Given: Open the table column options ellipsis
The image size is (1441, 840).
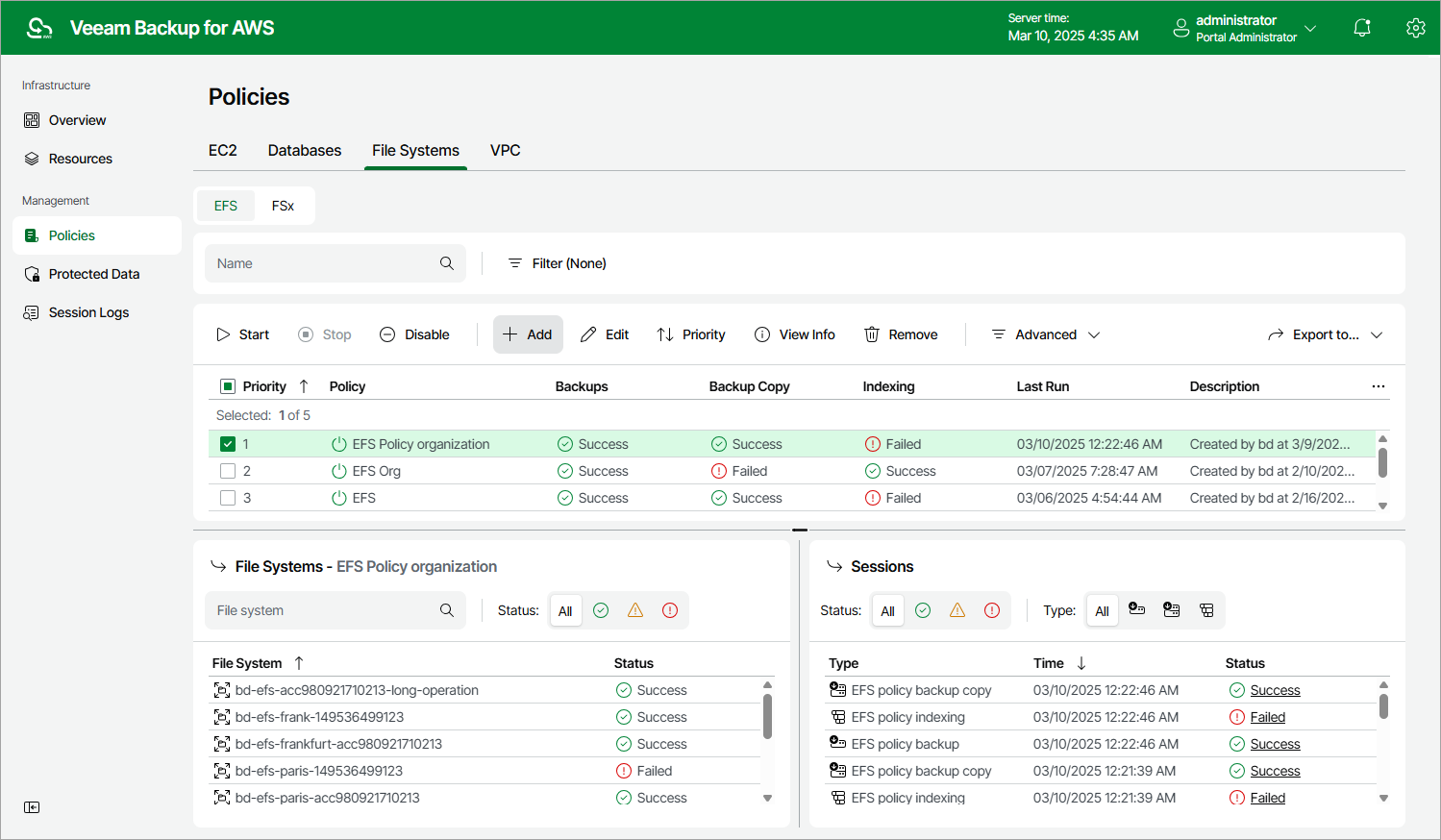Looking at the screenshot, I should click(1379, 386).
